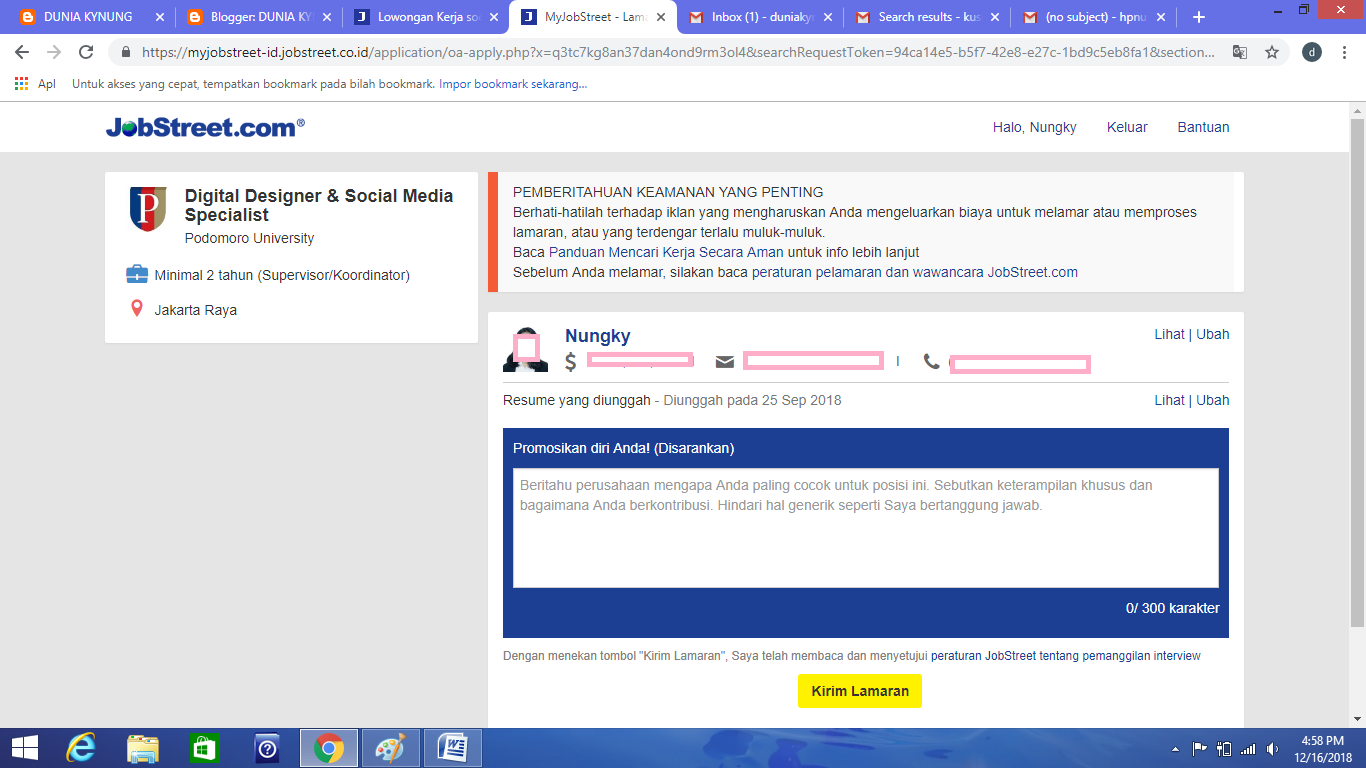The width and height of the screenshot is (1366, 768).
Task: Switch to the Search results Gmail tab
Action: point(927,17)
